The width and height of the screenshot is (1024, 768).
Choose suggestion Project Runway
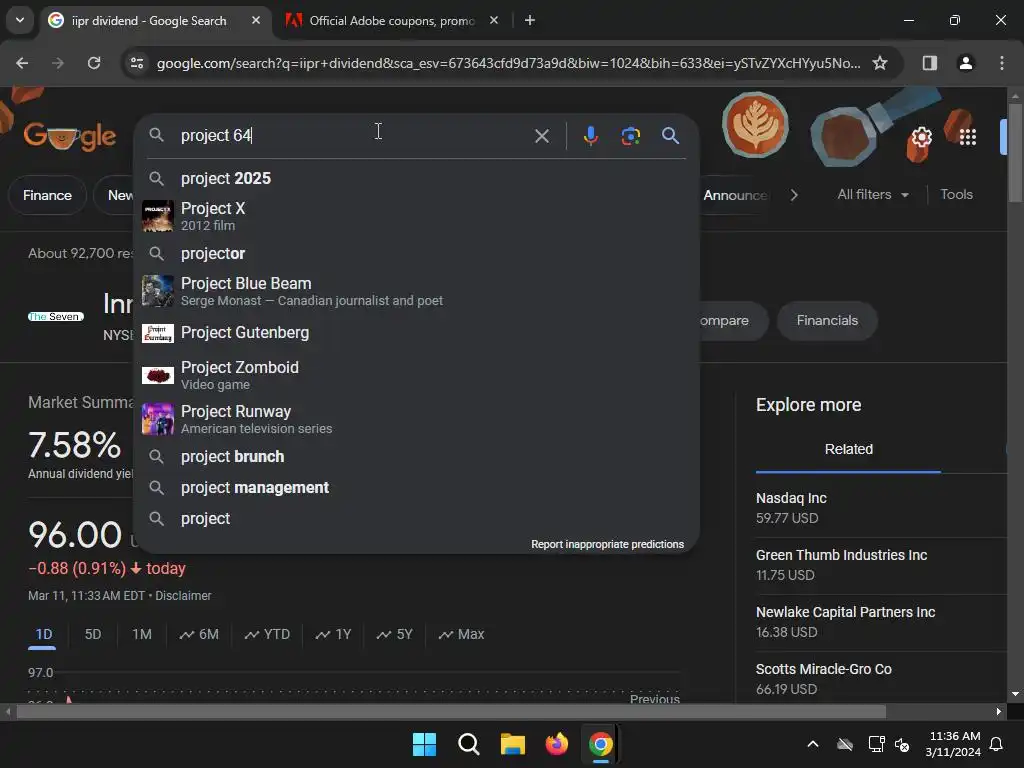click(416, 419)
